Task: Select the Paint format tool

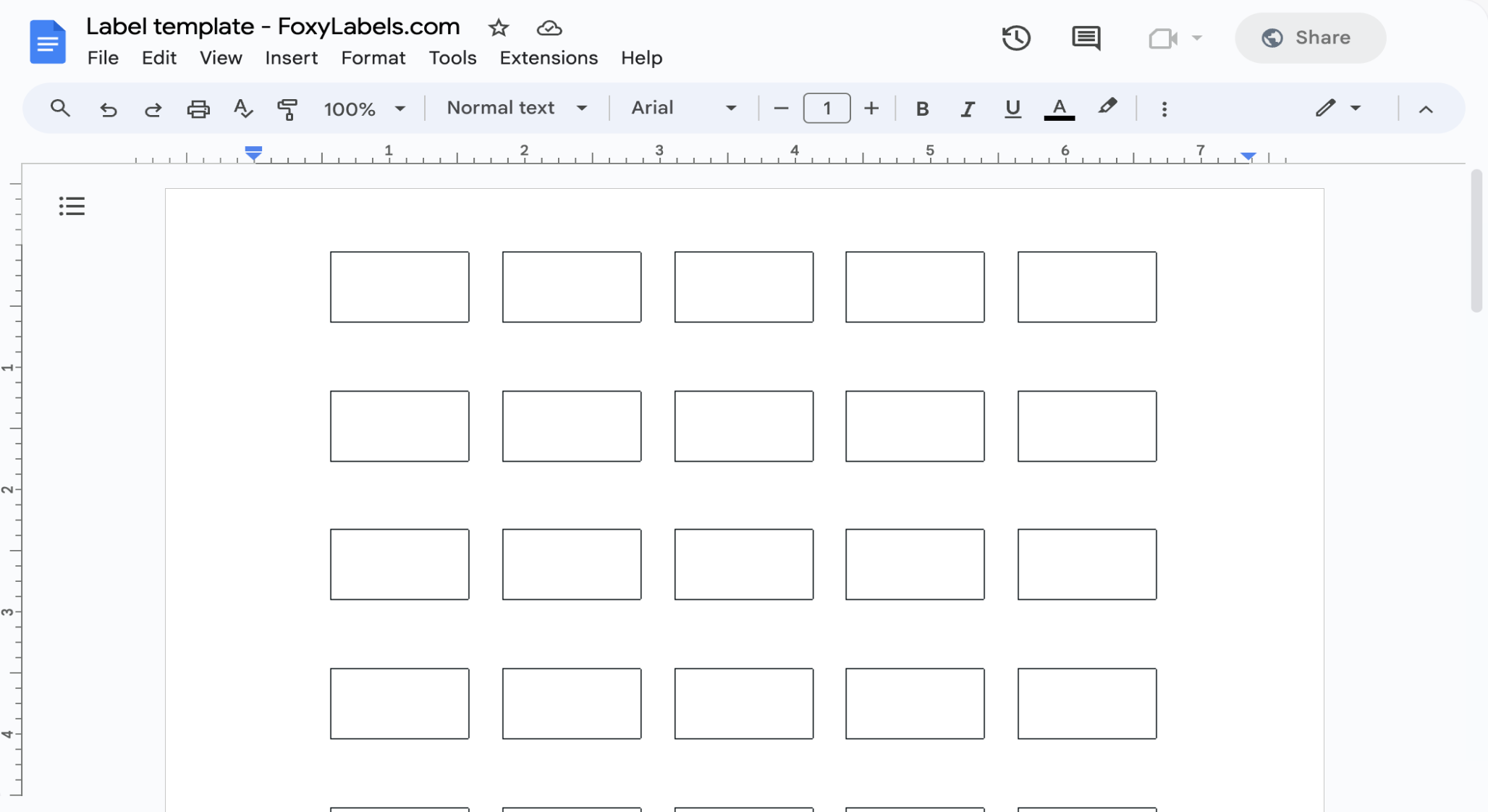Action: 287,109
